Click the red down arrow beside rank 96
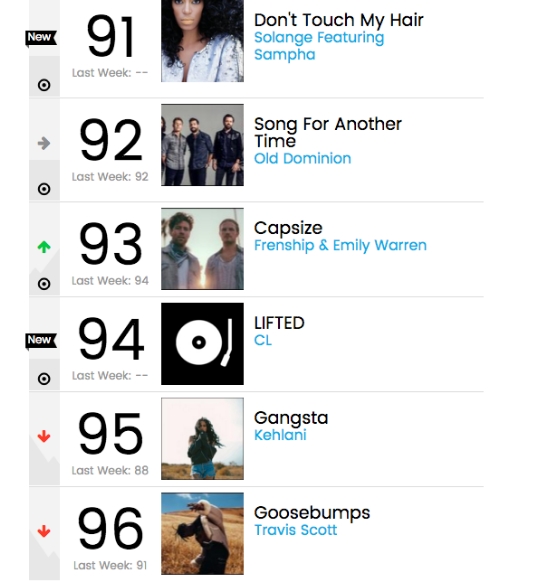The image size is (533, 581). (44, 531)
